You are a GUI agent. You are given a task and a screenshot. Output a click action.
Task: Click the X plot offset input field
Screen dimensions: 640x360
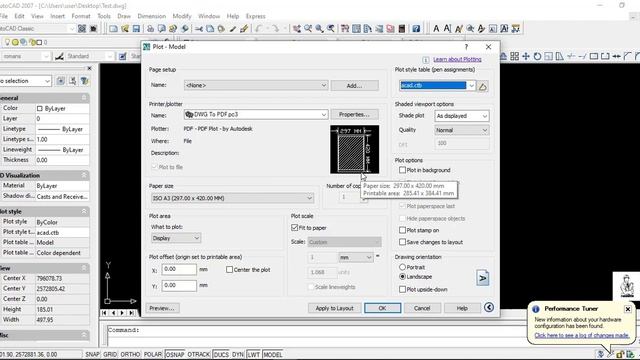[179, 269]
